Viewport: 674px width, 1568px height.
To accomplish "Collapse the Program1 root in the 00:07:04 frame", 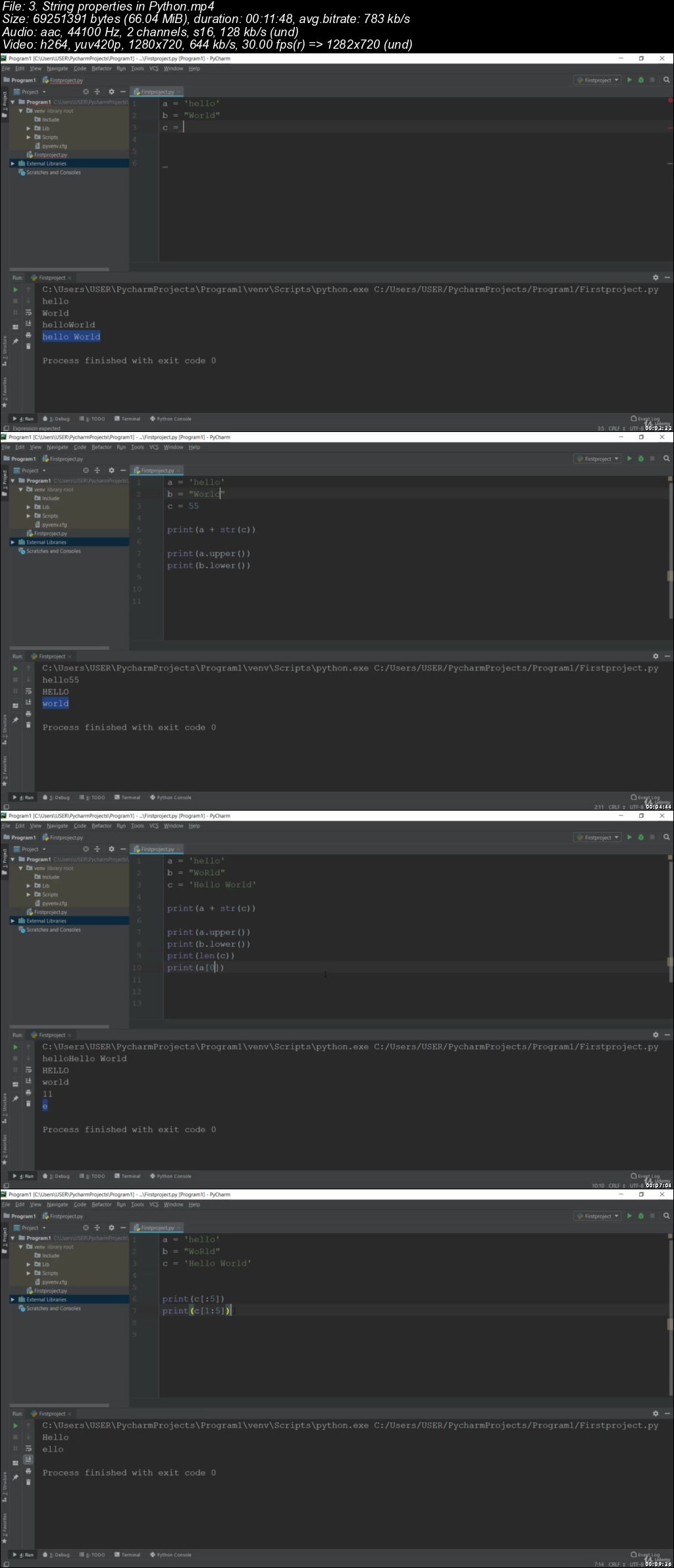I will click(x=13, y=859).
